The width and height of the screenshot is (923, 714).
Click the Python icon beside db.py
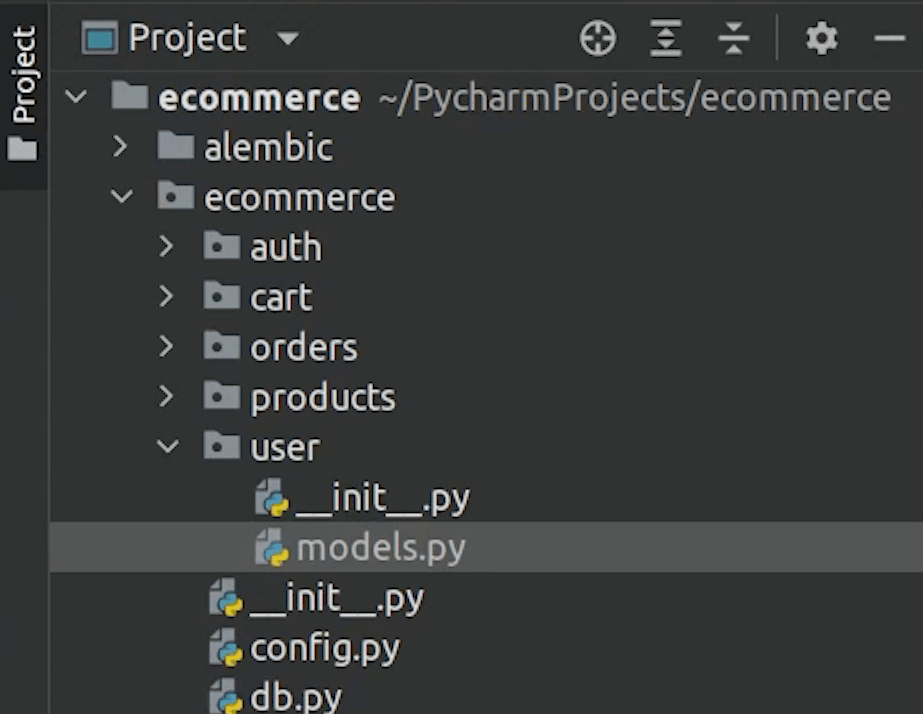(x=225, y=697)
